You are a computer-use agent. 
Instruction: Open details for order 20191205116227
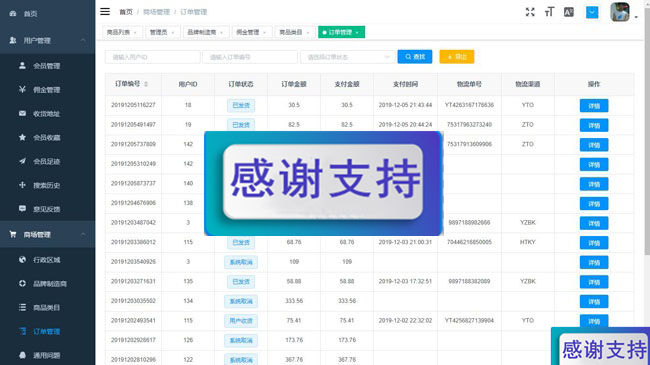click(594, 106)
